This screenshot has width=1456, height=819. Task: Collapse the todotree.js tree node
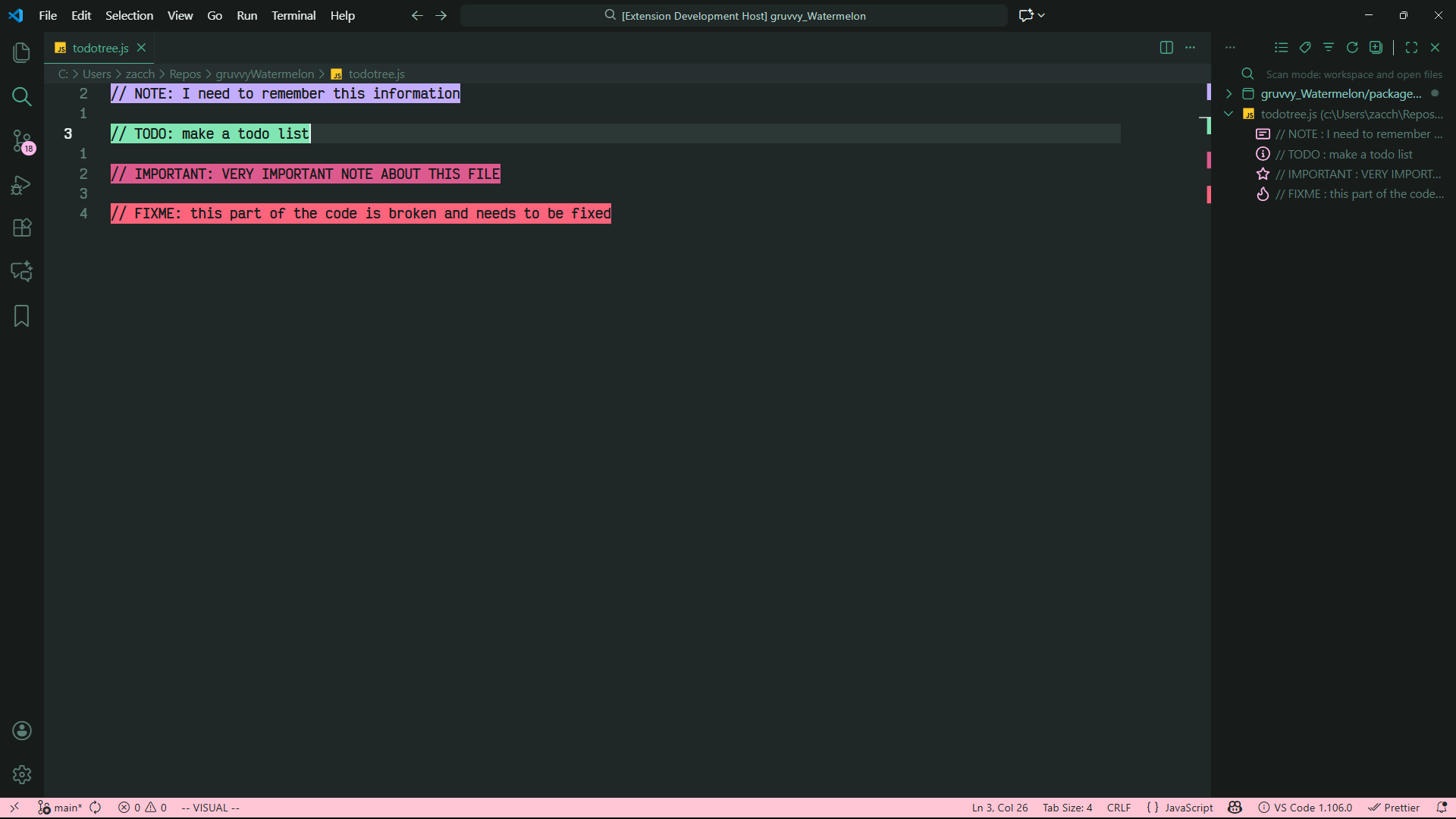[1228, 114]
